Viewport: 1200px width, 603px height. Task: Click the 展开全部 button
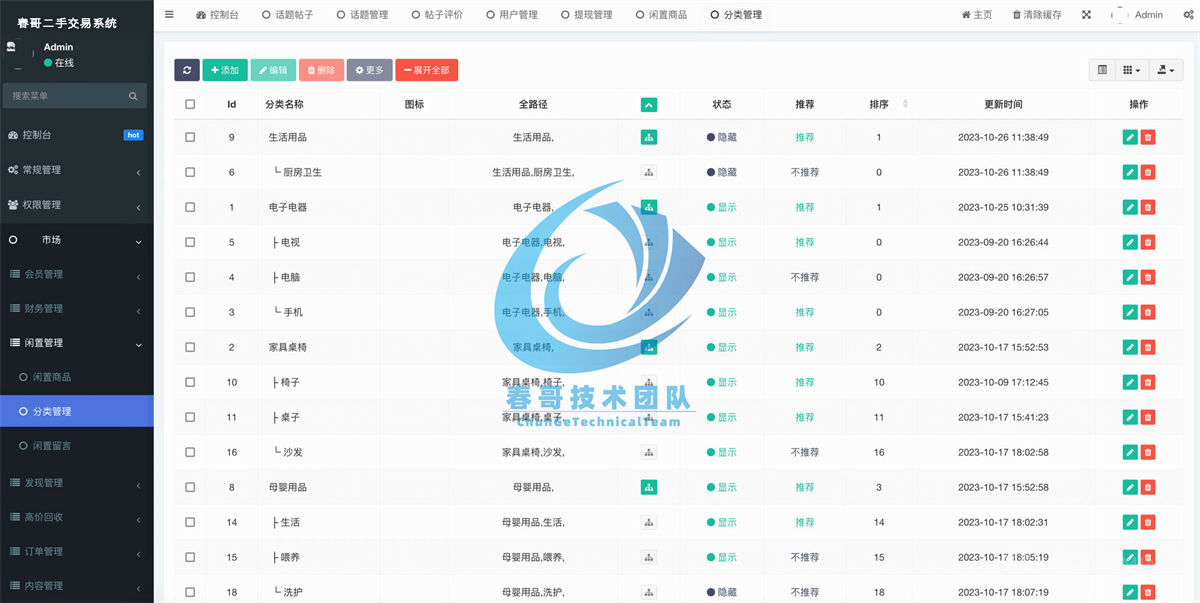(426, 70)
